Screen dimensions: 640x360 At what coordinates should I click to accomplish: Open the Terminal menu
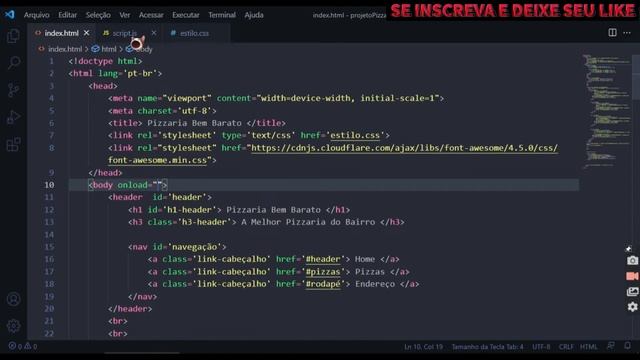pyautogui.click(x=222, y=15)
